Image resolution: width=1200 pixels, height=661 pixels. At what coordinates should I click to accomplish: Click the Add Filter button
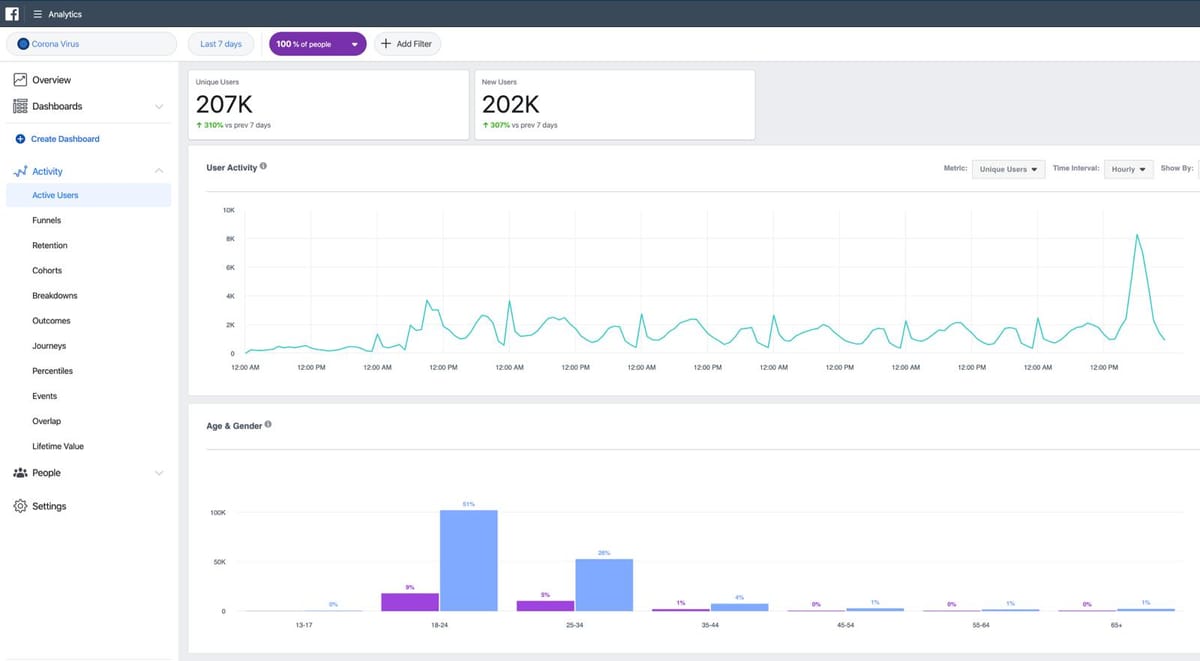point(407,44)
